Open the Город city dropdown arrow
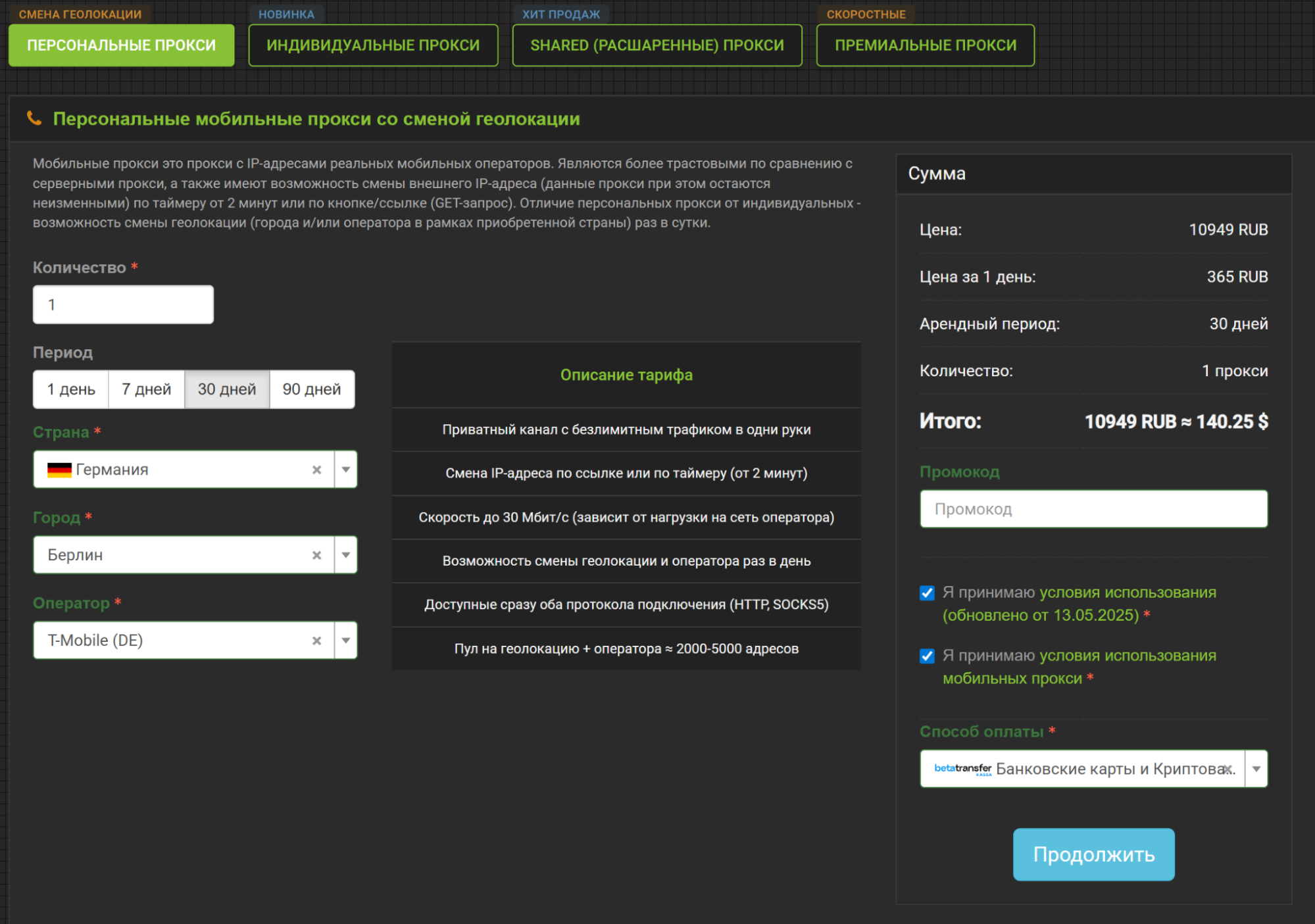 tap(345, 555)
